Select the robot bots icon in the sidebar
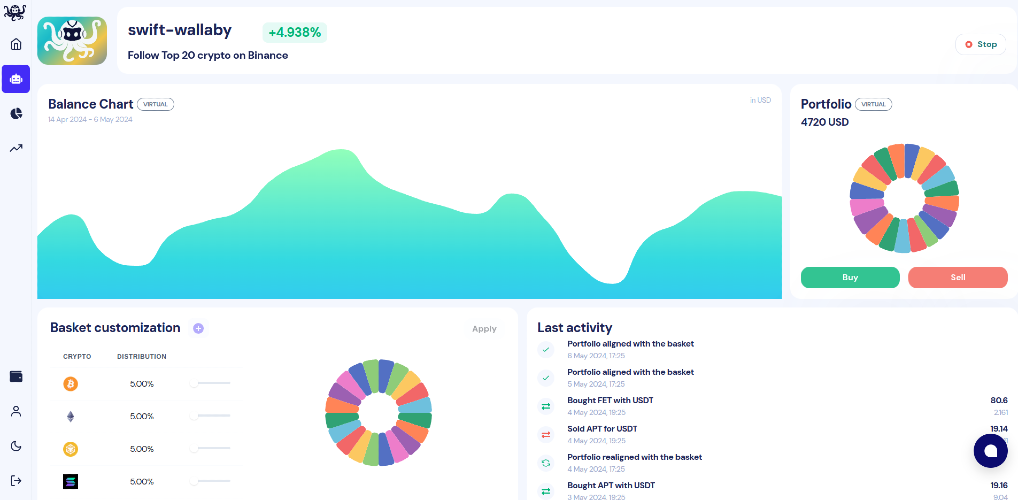 16,79
